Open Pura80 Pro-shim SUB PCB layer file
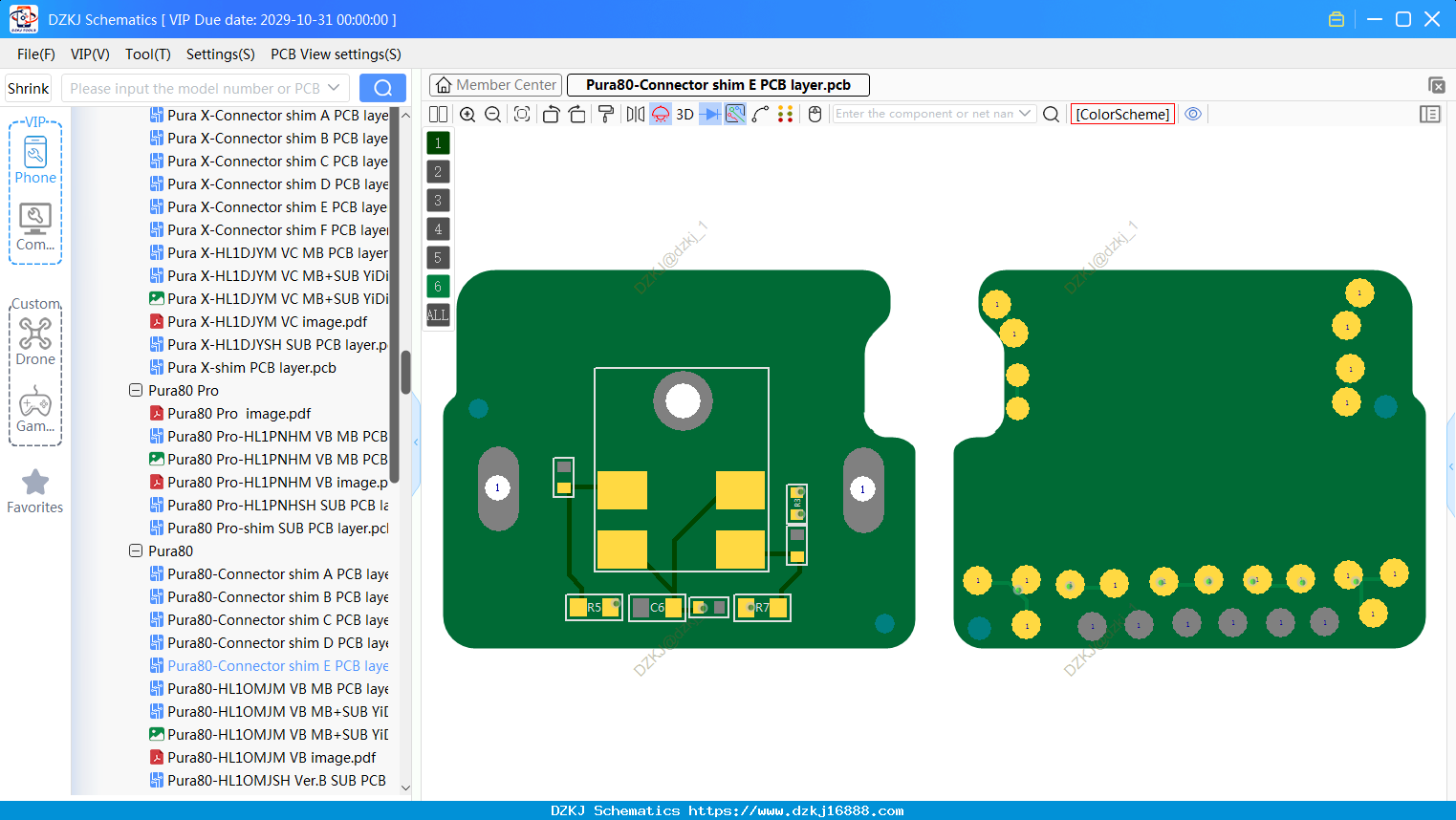The width and height of the screenshot is (1456, 820). [277, 529]
